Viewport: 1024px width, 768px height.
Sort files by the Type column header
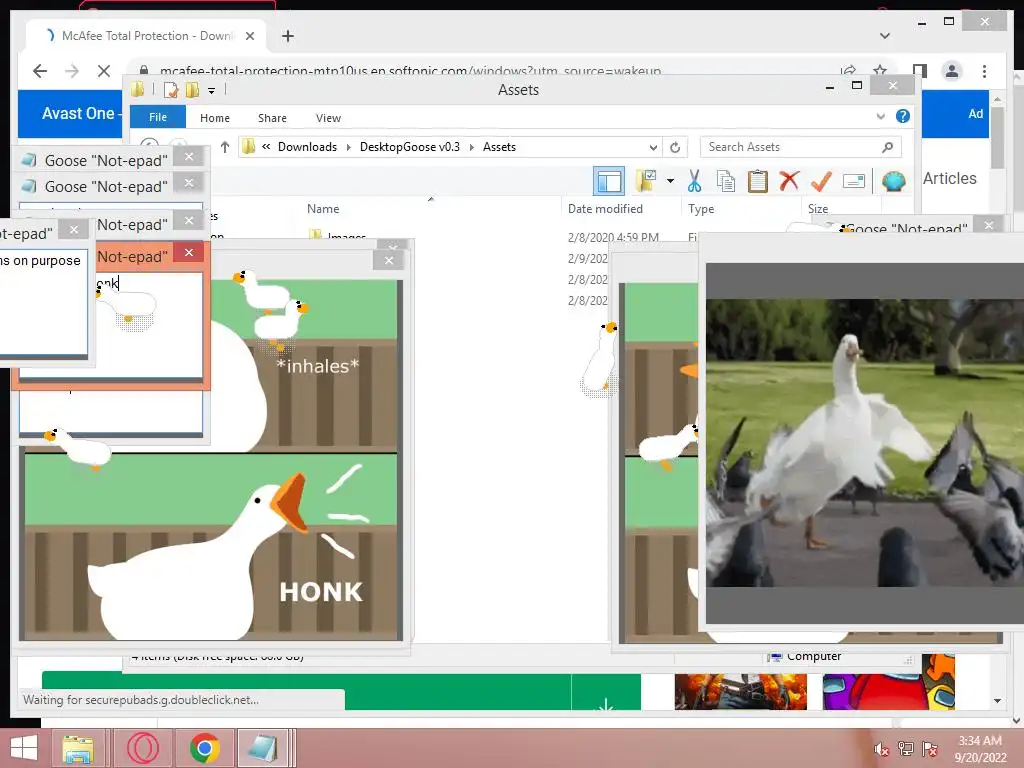pyautogui.click(x=701, y=208)
